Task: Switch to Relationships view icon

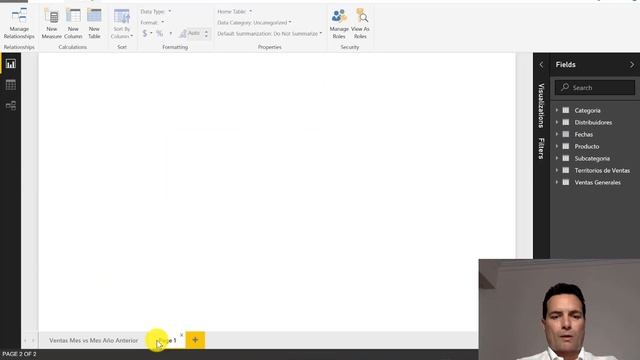Action: 11,106
